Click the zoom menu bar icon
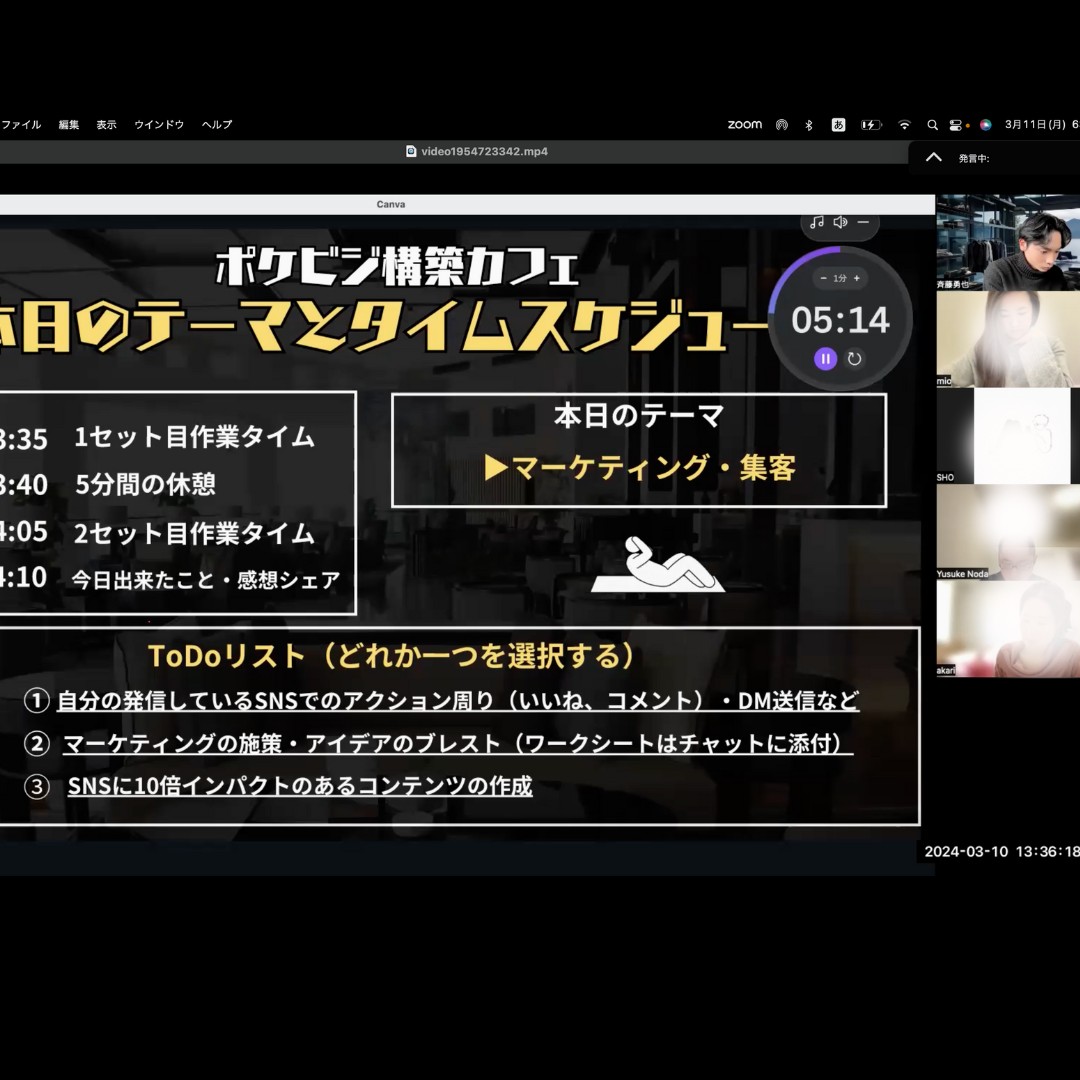Viewport: 1080px width, 1080px height. pos(744,125)
